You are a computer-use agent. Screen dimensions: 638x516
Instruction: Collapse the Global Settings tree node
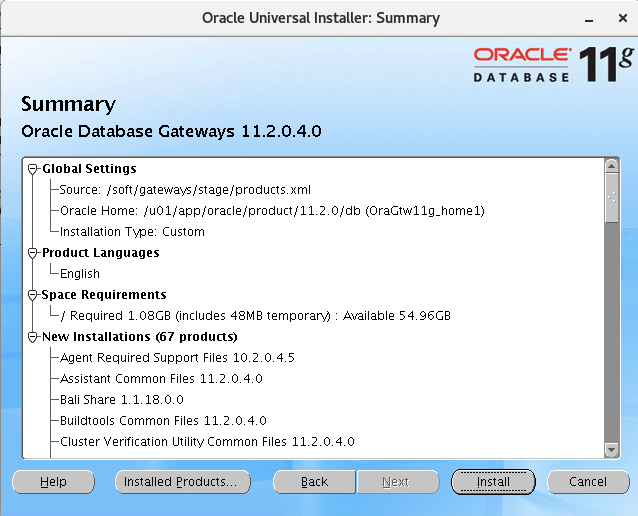[x=33, y=169]
